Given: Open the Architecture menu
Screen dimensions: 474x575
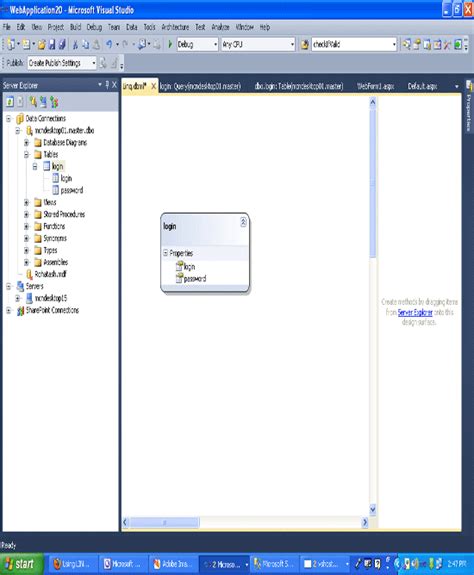Looking at the screenshot, I should click(x=175, y=27).
